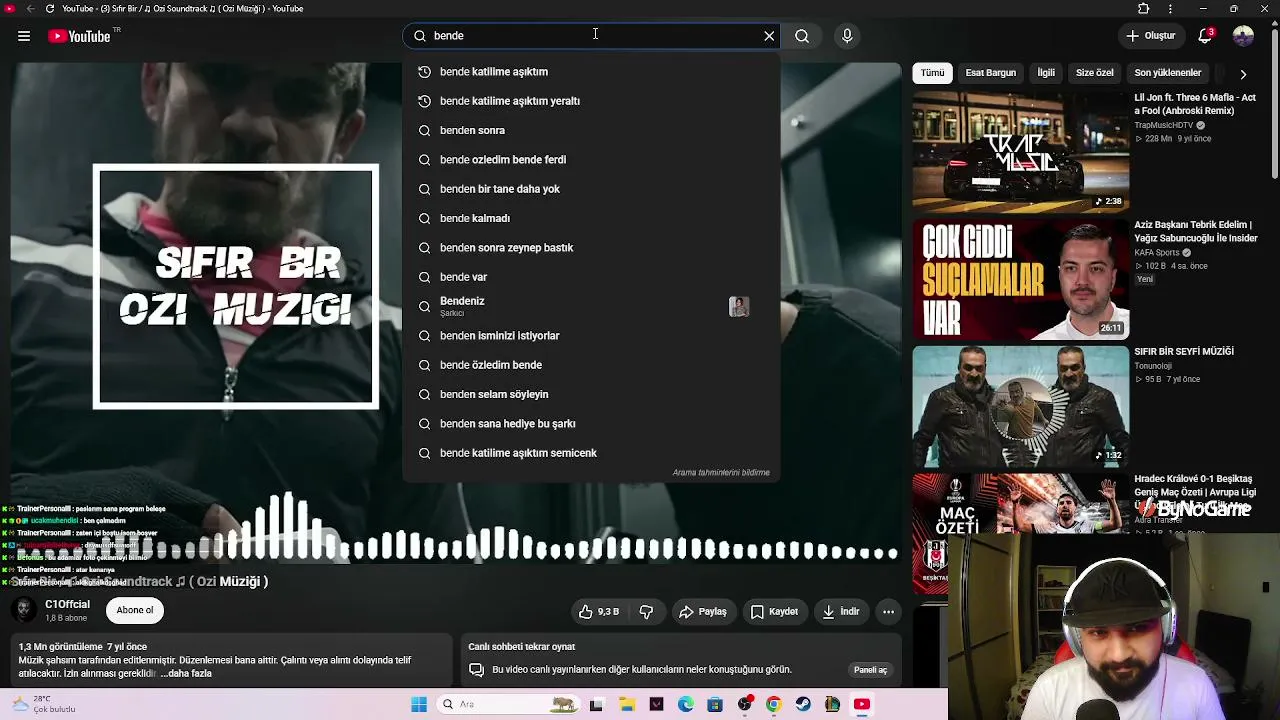Open File Explorer from taskbar
The height and width of the screenshot is (720, 1280).
tap(627, 704)
